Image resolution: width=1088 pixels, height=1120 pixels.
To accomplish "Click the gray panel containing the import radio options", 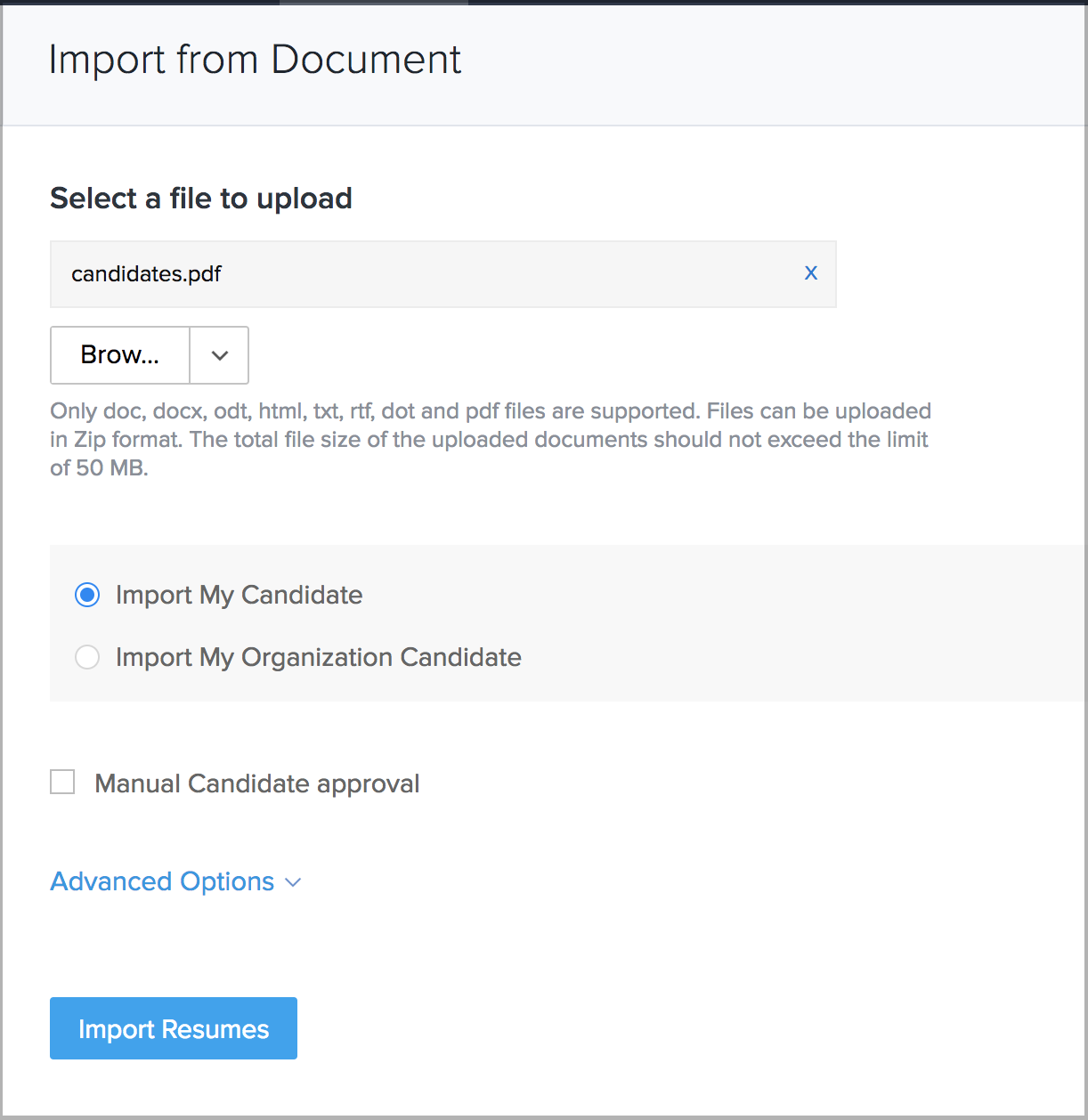I will pyautogui.click(x=569, y=623).
